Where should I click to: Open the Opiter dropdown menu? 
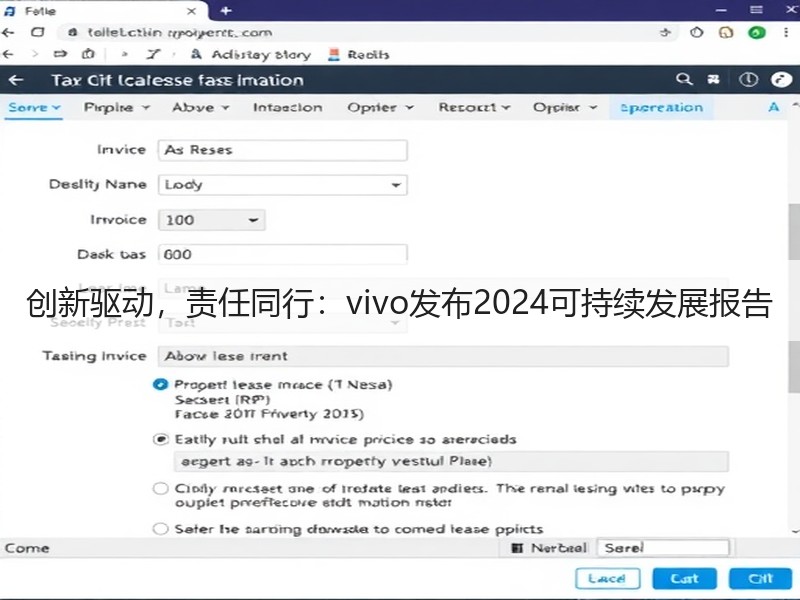[x=380, y=107]
